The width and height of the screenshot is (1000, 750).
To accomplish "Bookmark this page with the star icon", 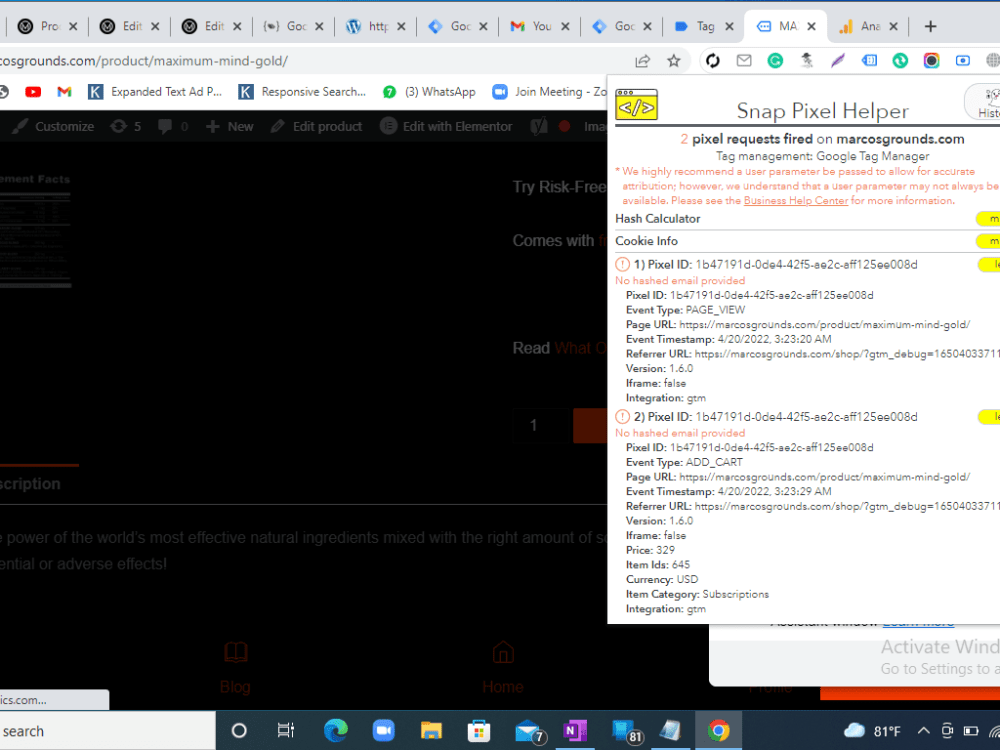I will 673,61.
